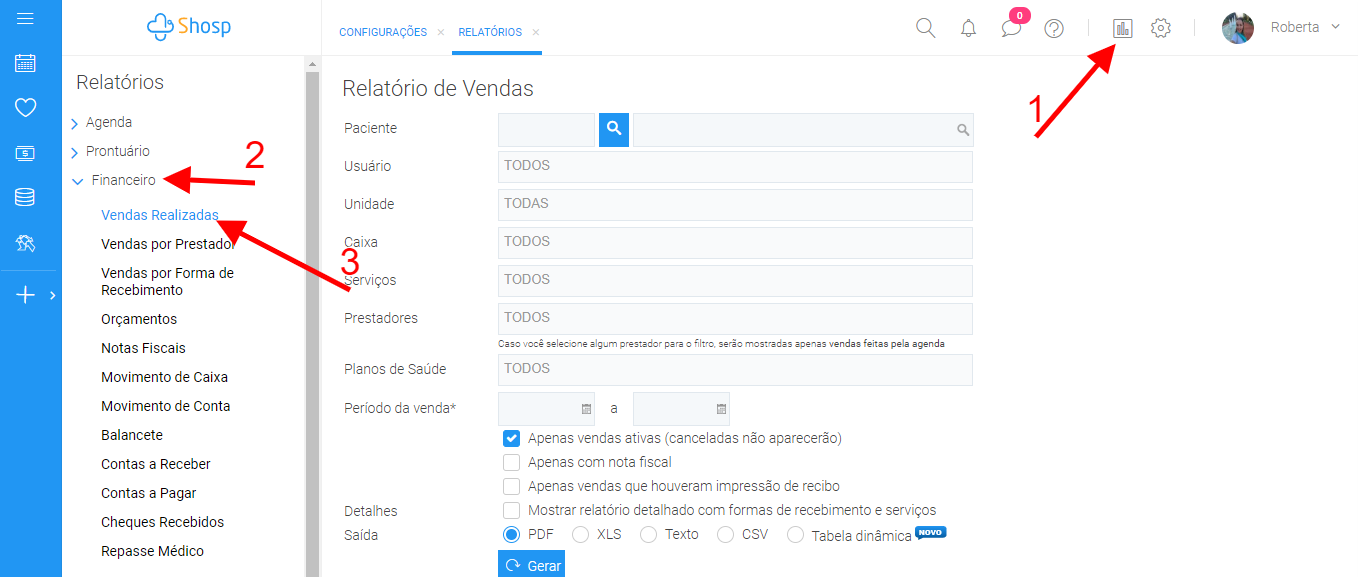Image resolution: width=1358 pixels, height=577 pixels.
Task: Open the database stack sidebar icon
Action: click(x=25, y=197)
